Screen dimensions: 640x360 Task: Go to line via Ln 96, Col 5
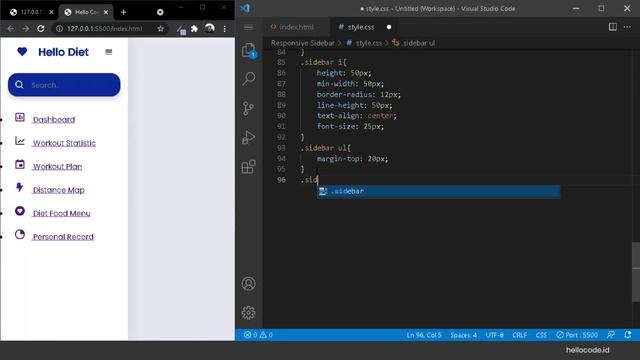424,335
